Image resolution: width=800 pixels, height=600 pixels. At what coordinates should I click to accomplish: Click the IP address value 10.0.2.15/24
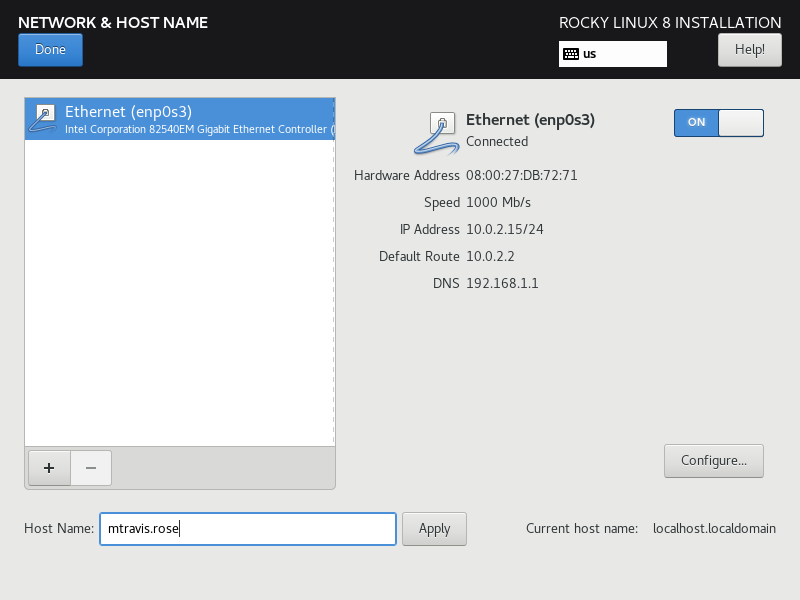(504, 230)
